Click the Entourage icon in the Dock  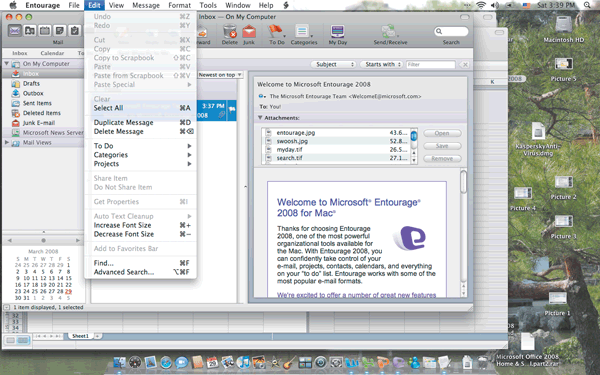(398, 362)
